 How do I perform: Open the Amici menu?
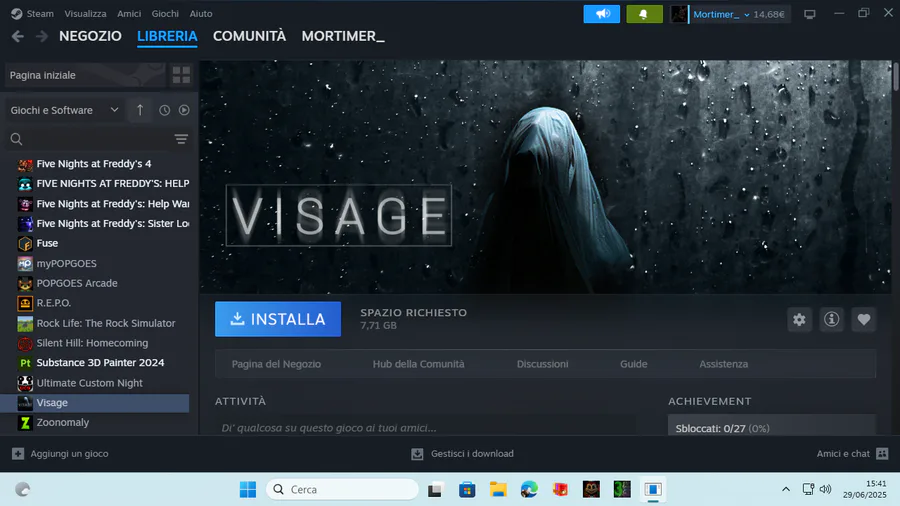click(x=129, y=14)
